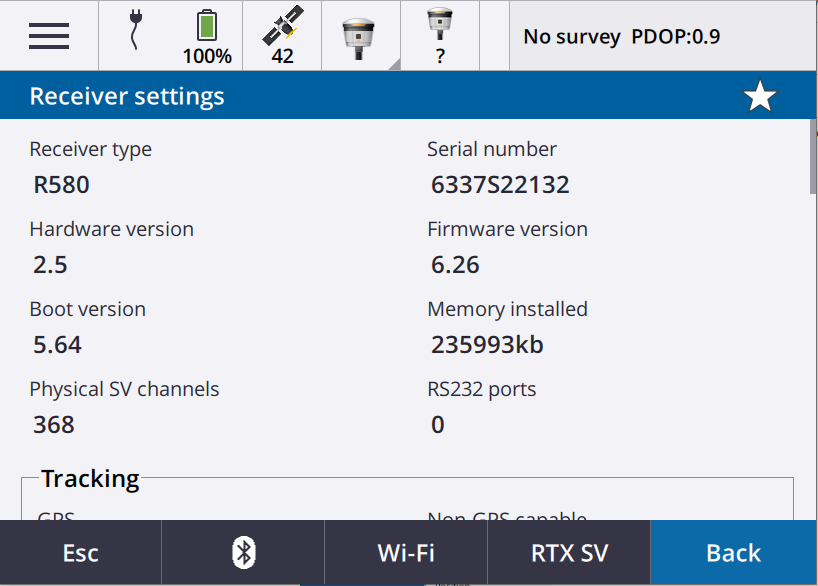Click the vertical scrollbar thumb

click(813, 157)
